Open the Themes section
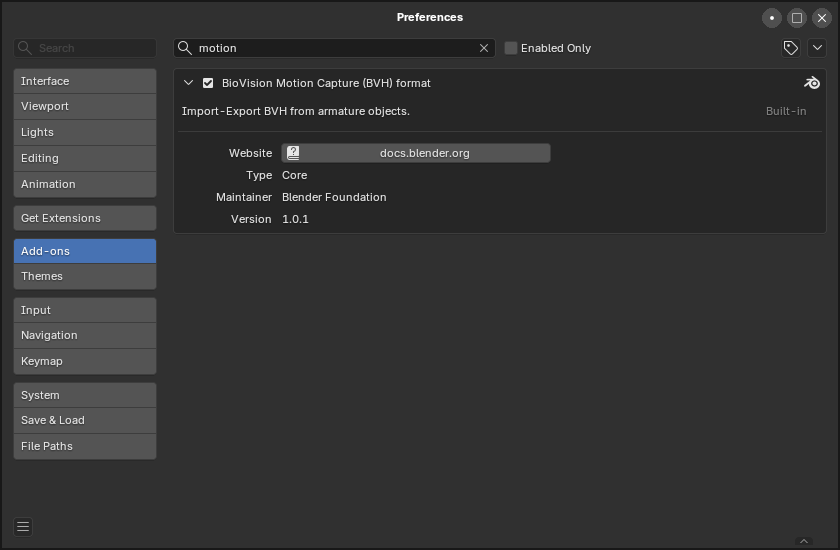Viewport: 840px width, 550px height. coord(85,276)
